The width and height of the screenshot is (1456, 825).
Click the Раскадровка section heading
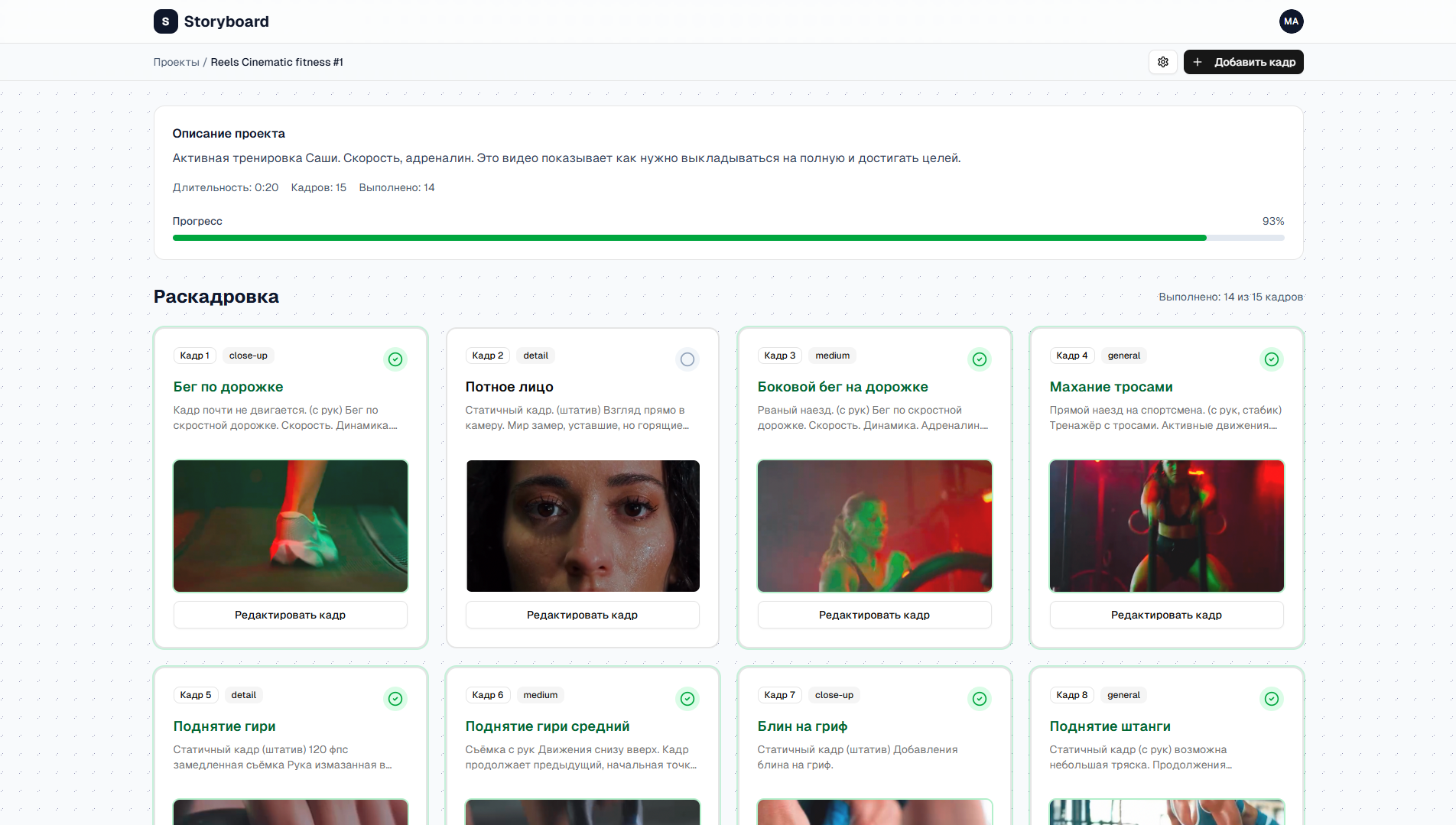click(216, 297)
